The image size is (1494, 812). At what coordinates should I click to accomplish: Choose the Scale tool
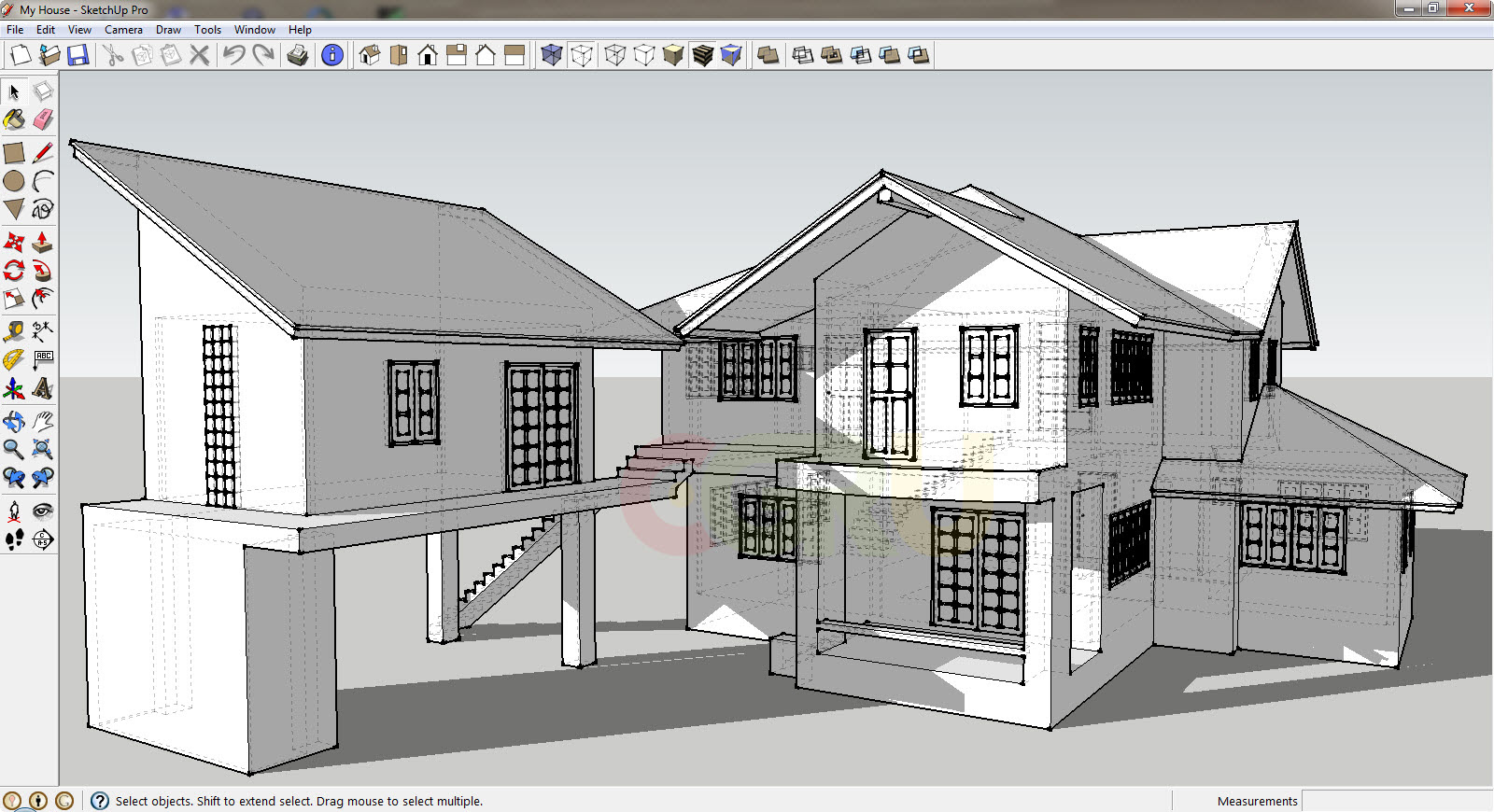pyautogui.click(x=14, y=299)
